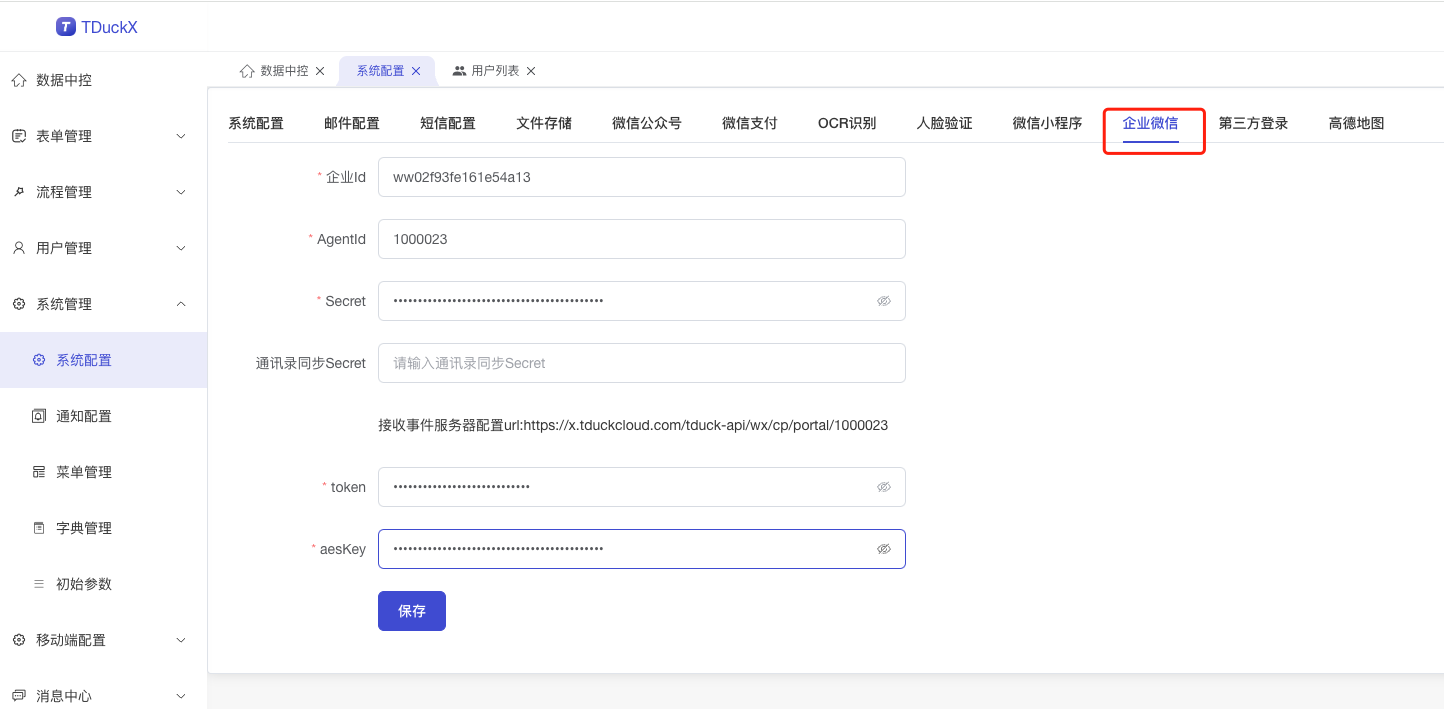Reveal the Secret field value
This screenshot has width=1444, height=709.
pyautogui.click(x=884, y=300)
